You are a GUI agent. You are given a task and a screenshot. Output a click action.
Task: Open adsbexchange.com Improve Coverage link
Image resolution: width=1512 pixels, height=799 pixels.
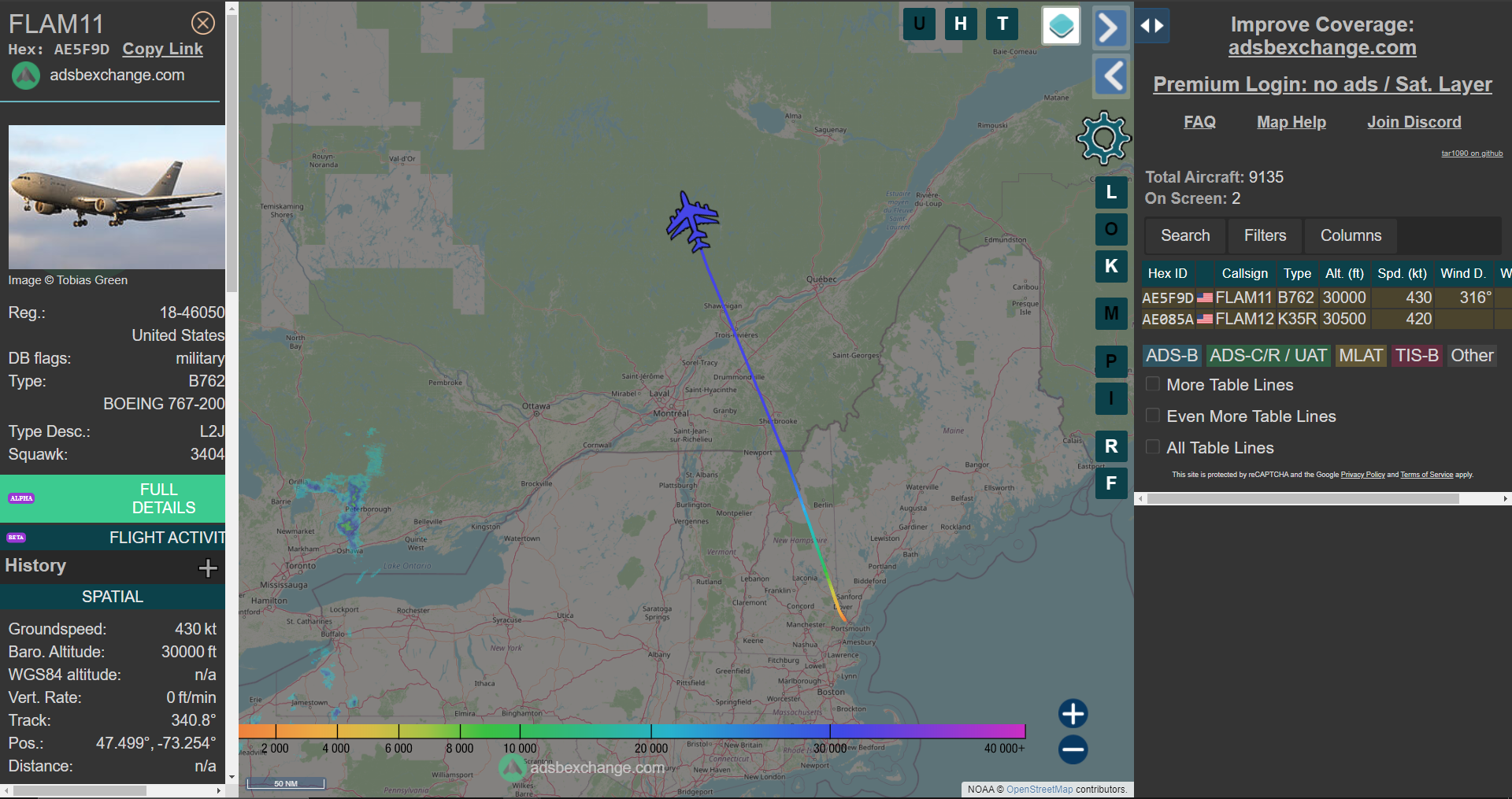point(1322,48)
